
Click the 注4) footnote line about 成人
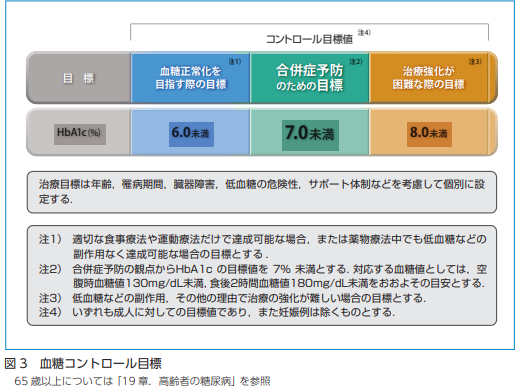(x=217, y=312)
